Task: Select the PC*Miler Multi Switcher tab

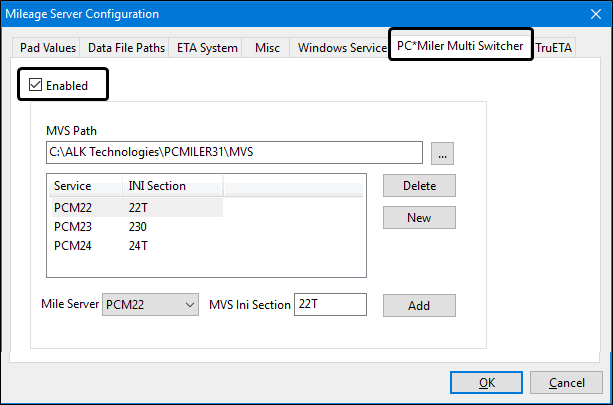Action: point(459,46)
